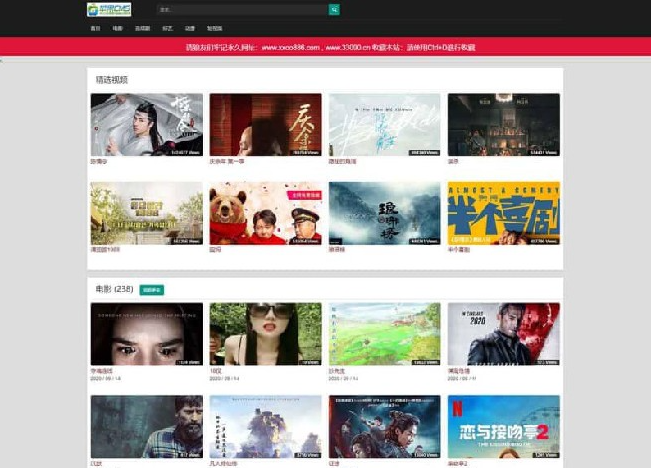Click the 凡人修仙传 title link
This screenshot has width=651, height=468.
223,463
